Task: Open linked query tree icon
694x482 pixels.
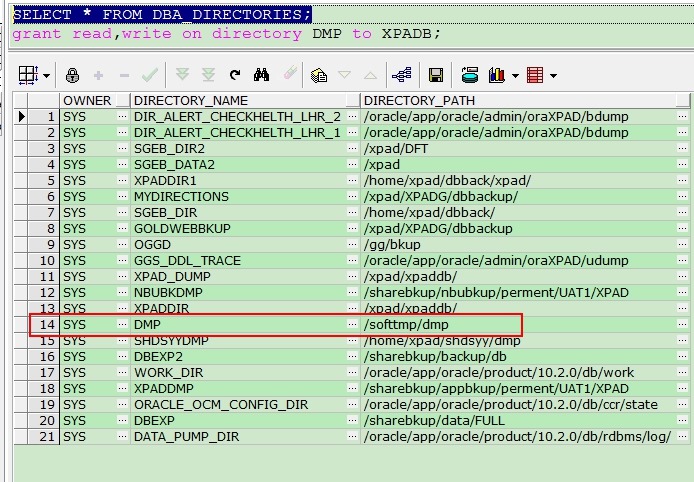Action: 401,75
